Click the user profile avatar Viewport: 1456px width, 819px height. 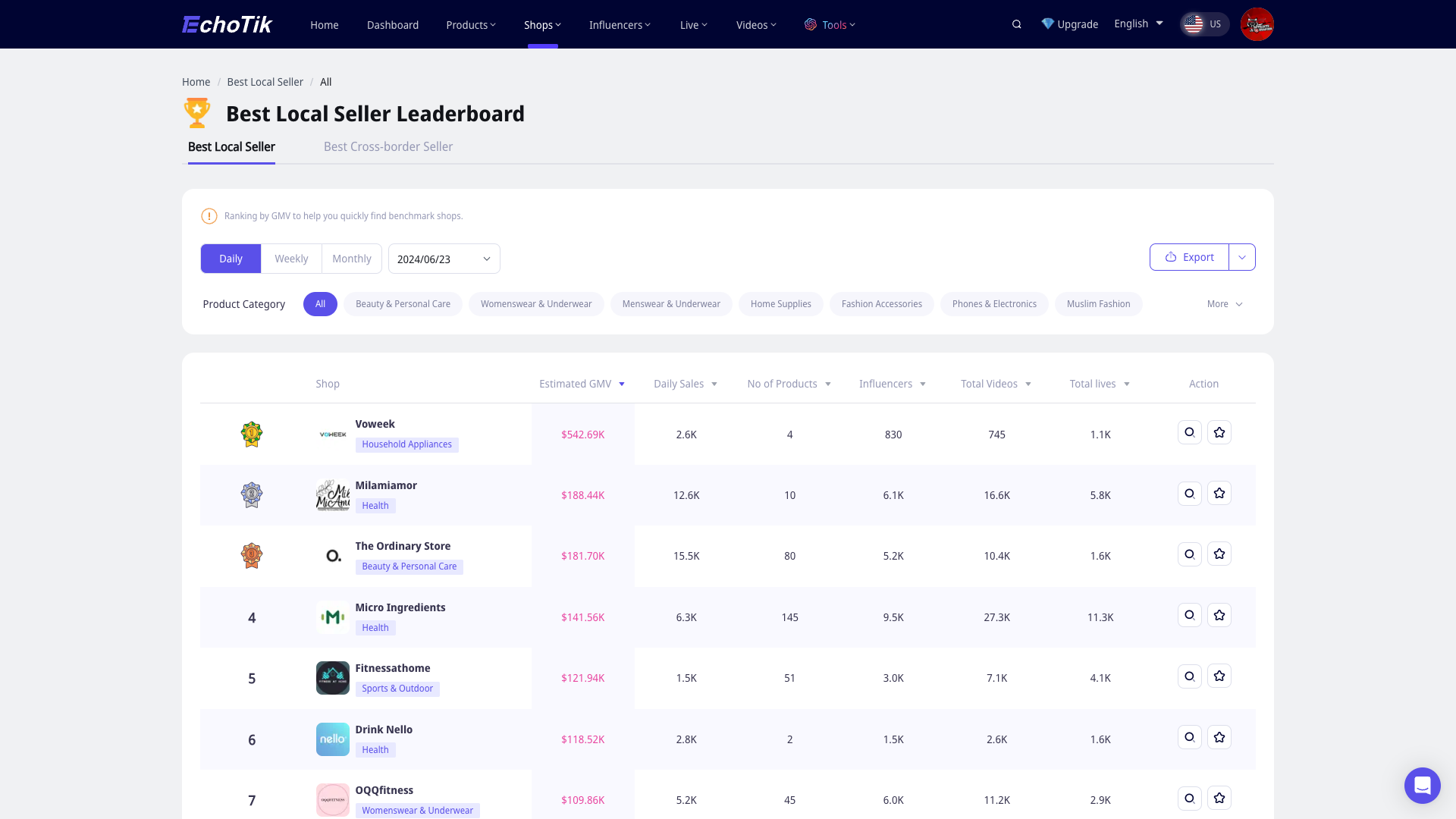point(1257,24)
